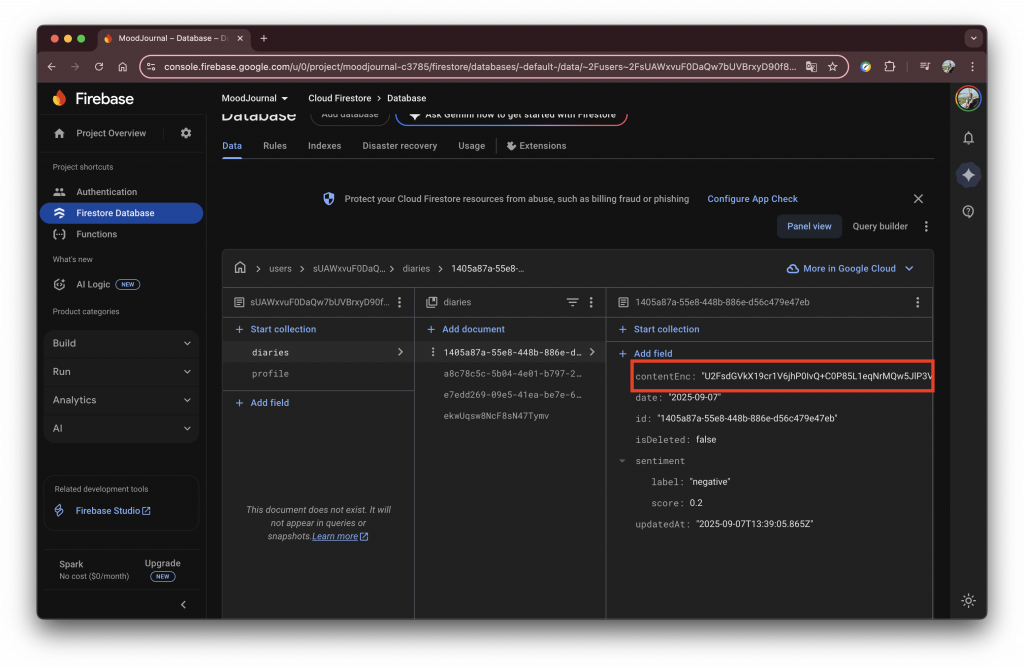
Task: Click the browser address bar
Action: click(x=479, y=67)
